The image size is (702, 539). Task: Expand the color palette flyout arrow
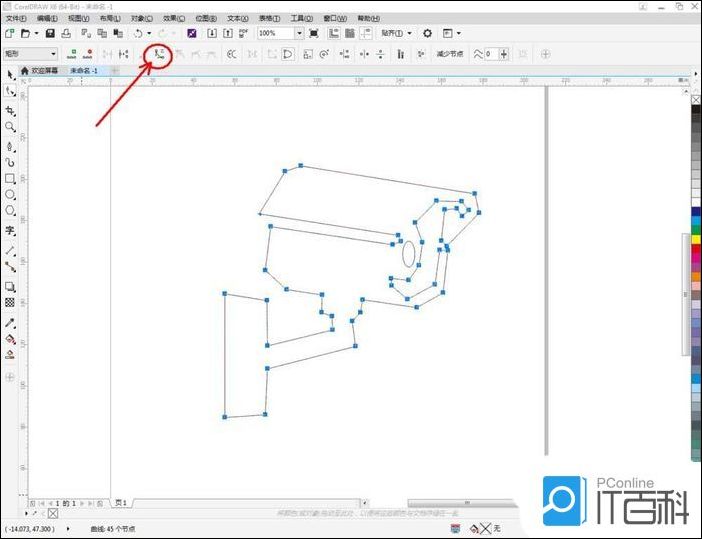tap(695, 74)
